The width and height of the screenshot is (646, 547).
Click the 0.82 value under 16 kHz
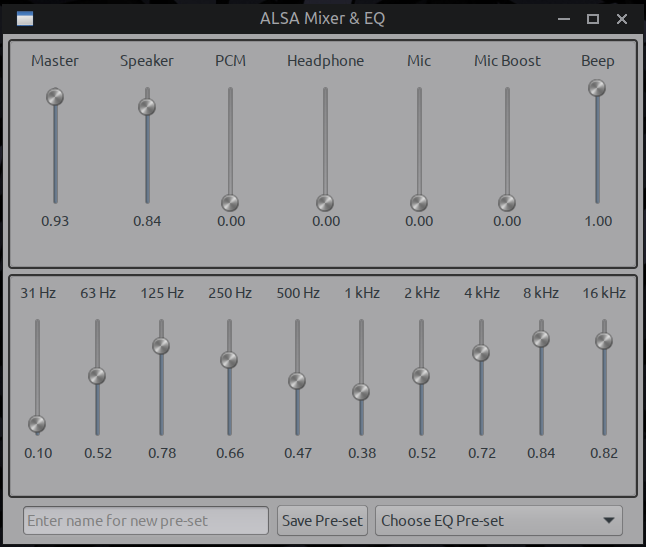pyautogui.click(x=604, y=453)
